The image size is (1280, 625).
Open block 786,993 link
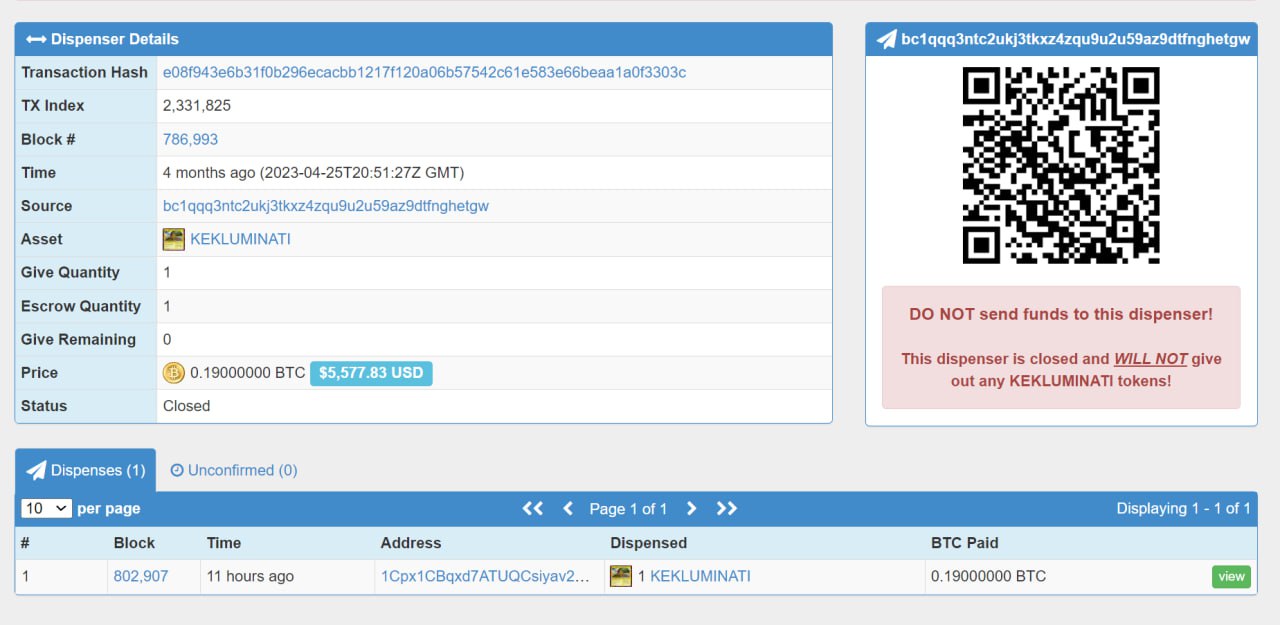[190, 139]
